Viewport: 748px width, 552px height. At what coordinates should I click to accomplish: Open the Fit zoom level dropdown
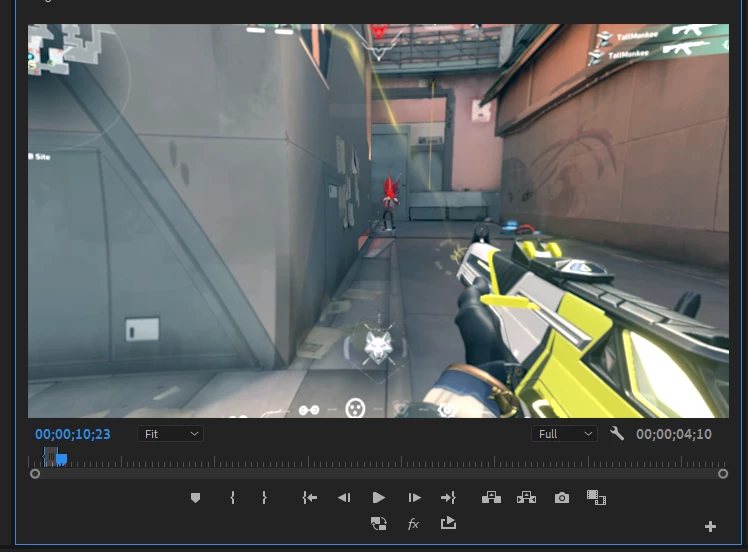(x=170, y=434)
